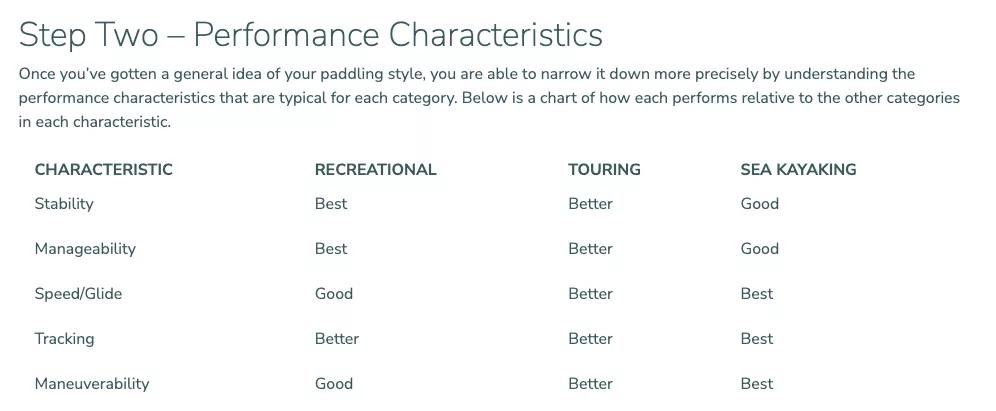Select the Maneuverability row label
Screen dimensions: 996x411
pyautogui.click(x=92, y=384)
